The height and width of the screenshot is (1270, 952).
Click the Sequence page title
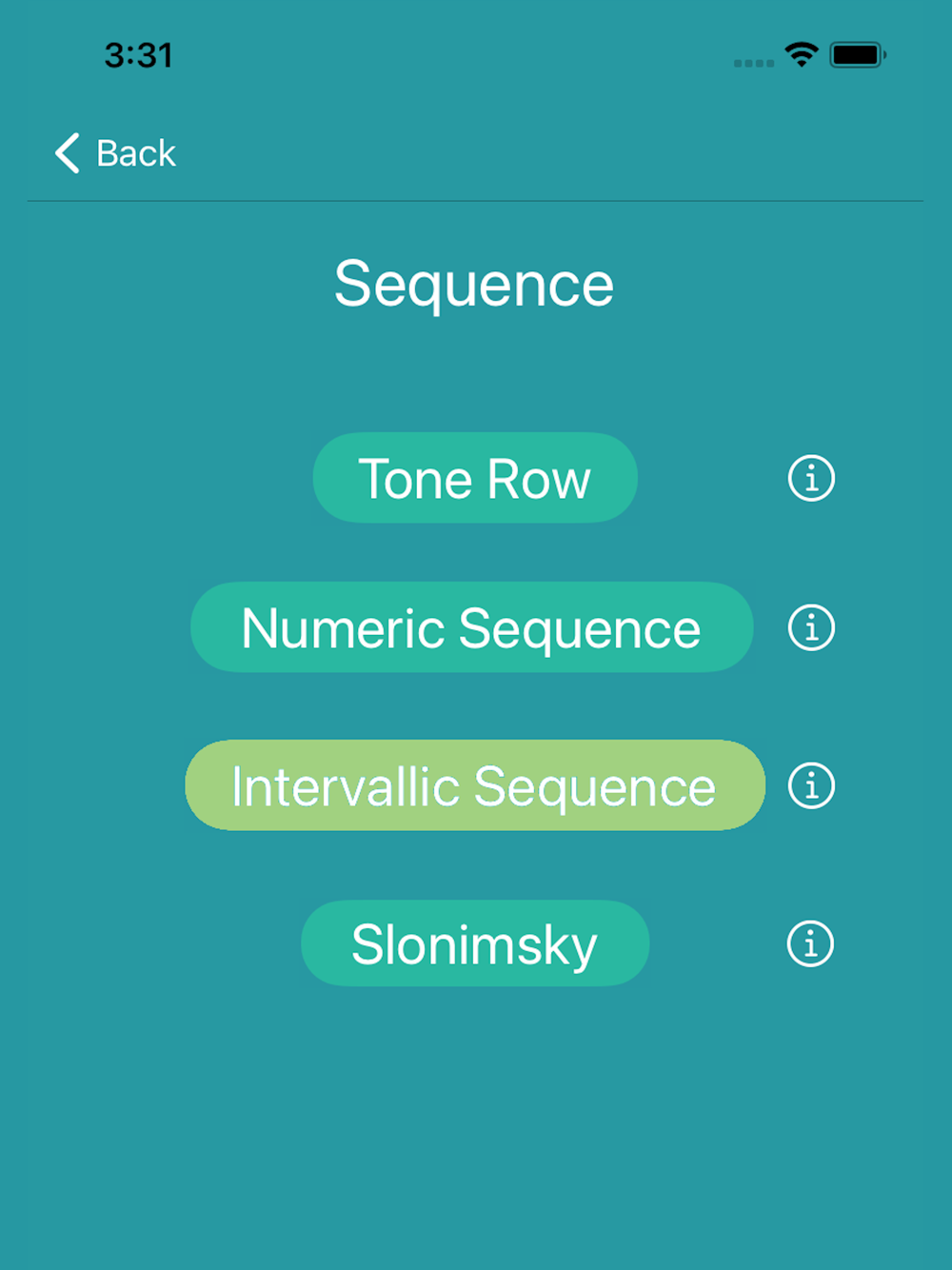pyautogui.click(x=474, y=285)
